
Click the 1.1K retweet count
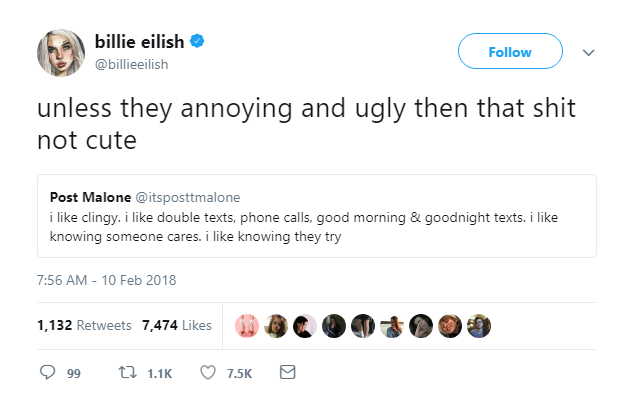pyautogui.click(x=159, y=373)
